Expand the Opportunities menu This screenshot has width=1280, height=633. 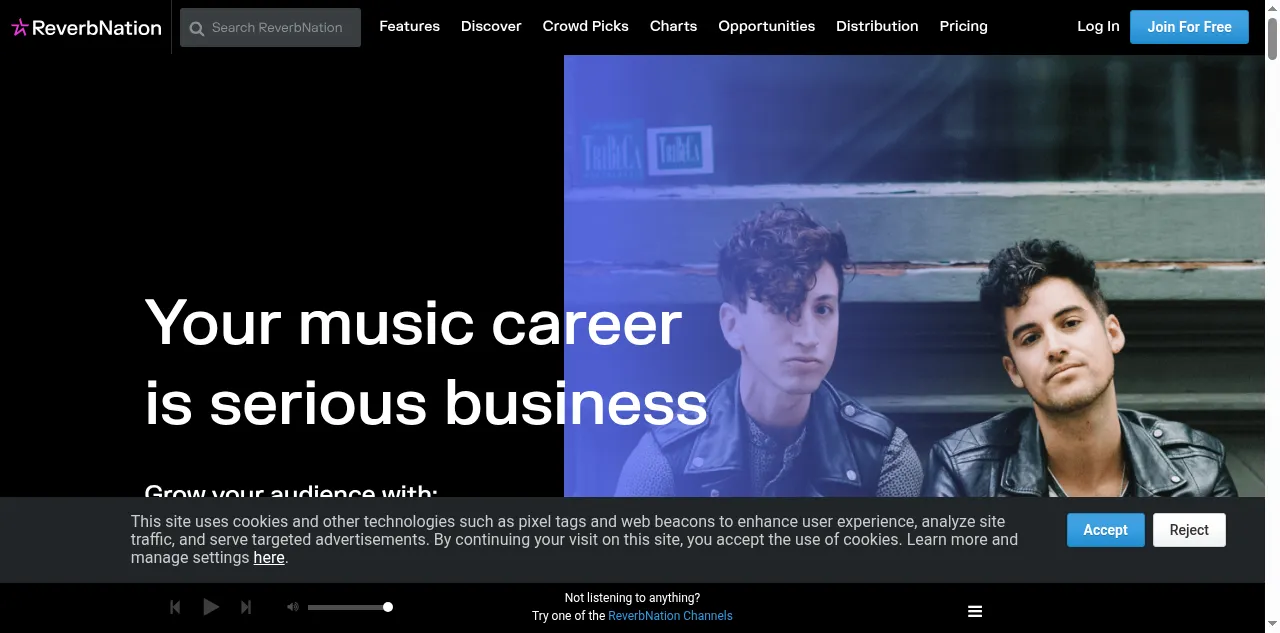pos(766,26)
